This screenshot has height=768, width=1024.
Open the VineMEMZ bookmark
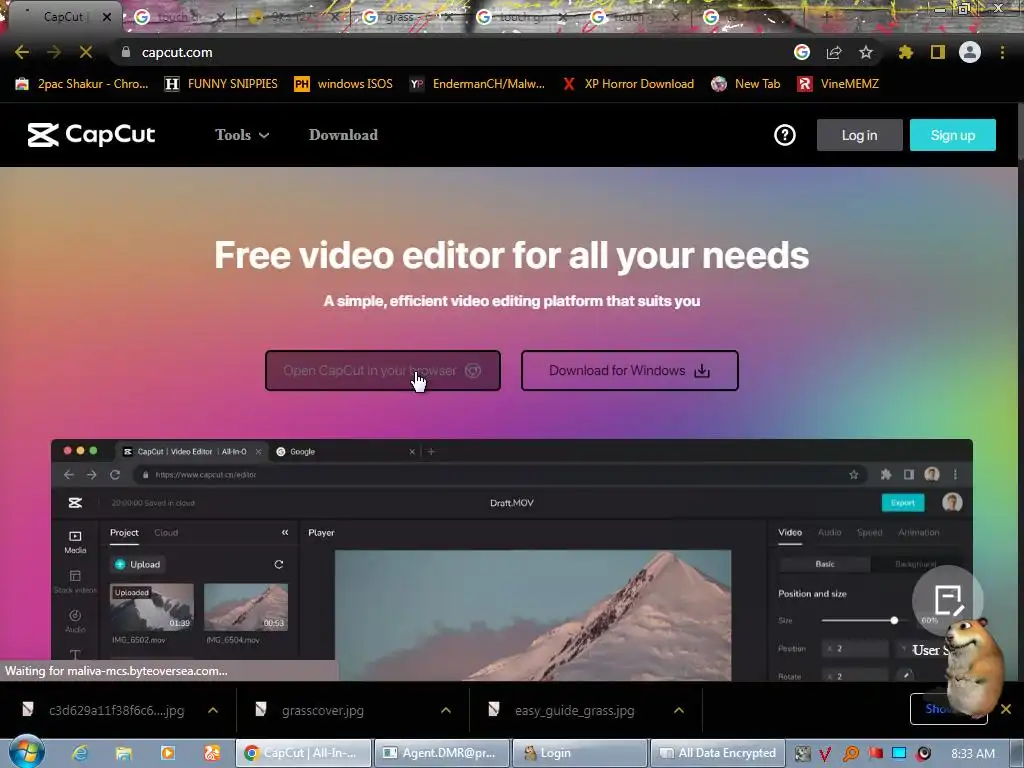839,84
